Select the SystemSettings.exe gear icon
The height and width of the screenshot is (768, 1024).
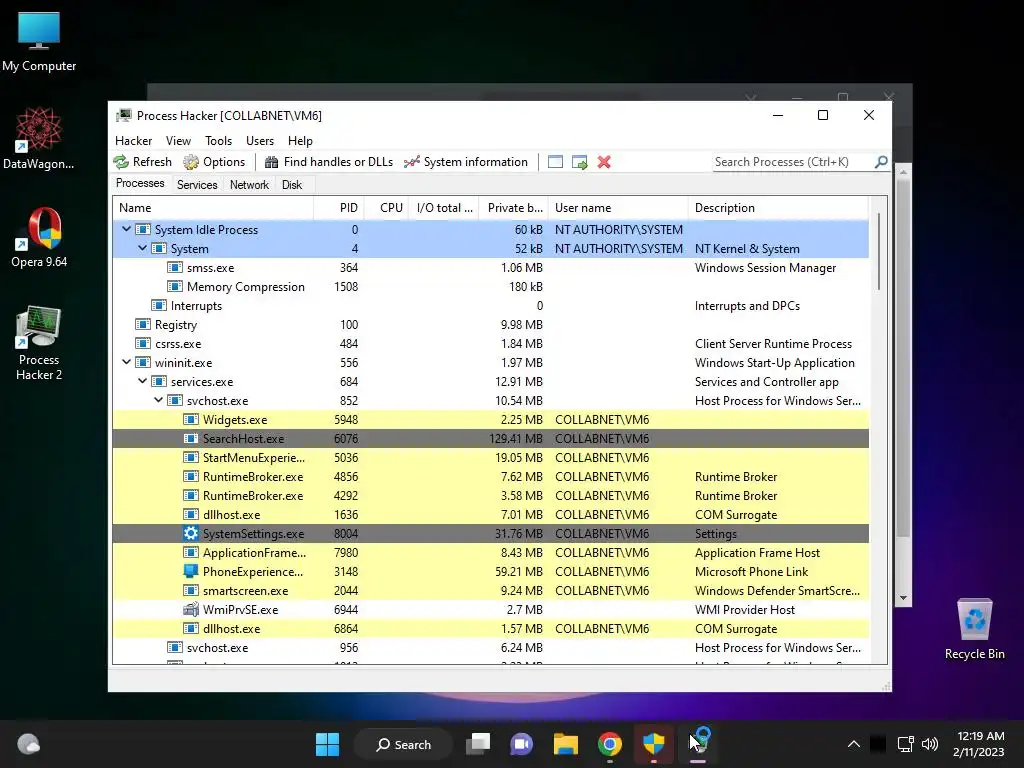point(191,534)
